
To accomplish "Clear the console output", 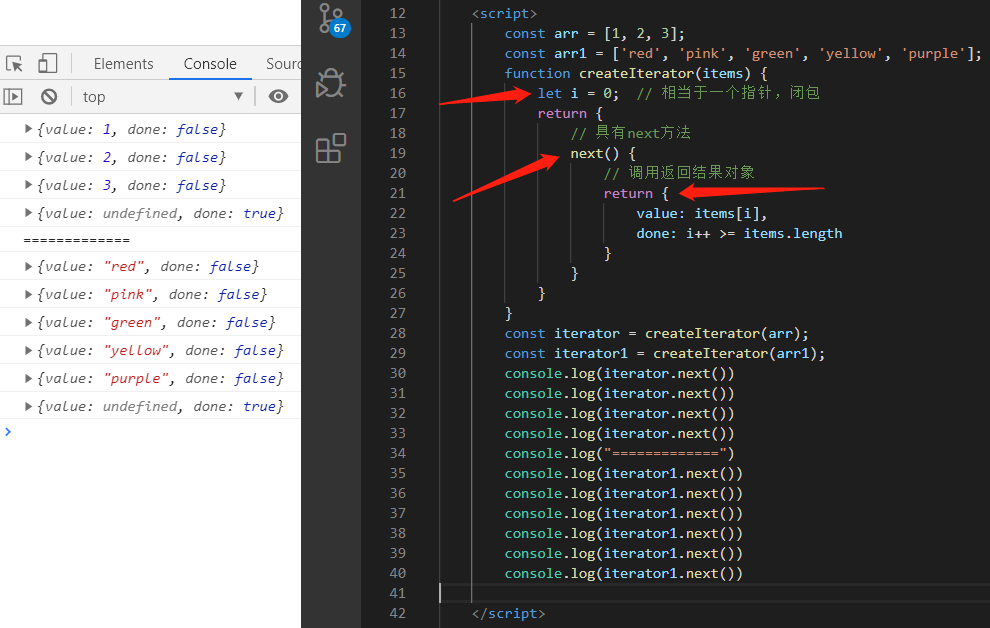I will click(x=49, y=97).
